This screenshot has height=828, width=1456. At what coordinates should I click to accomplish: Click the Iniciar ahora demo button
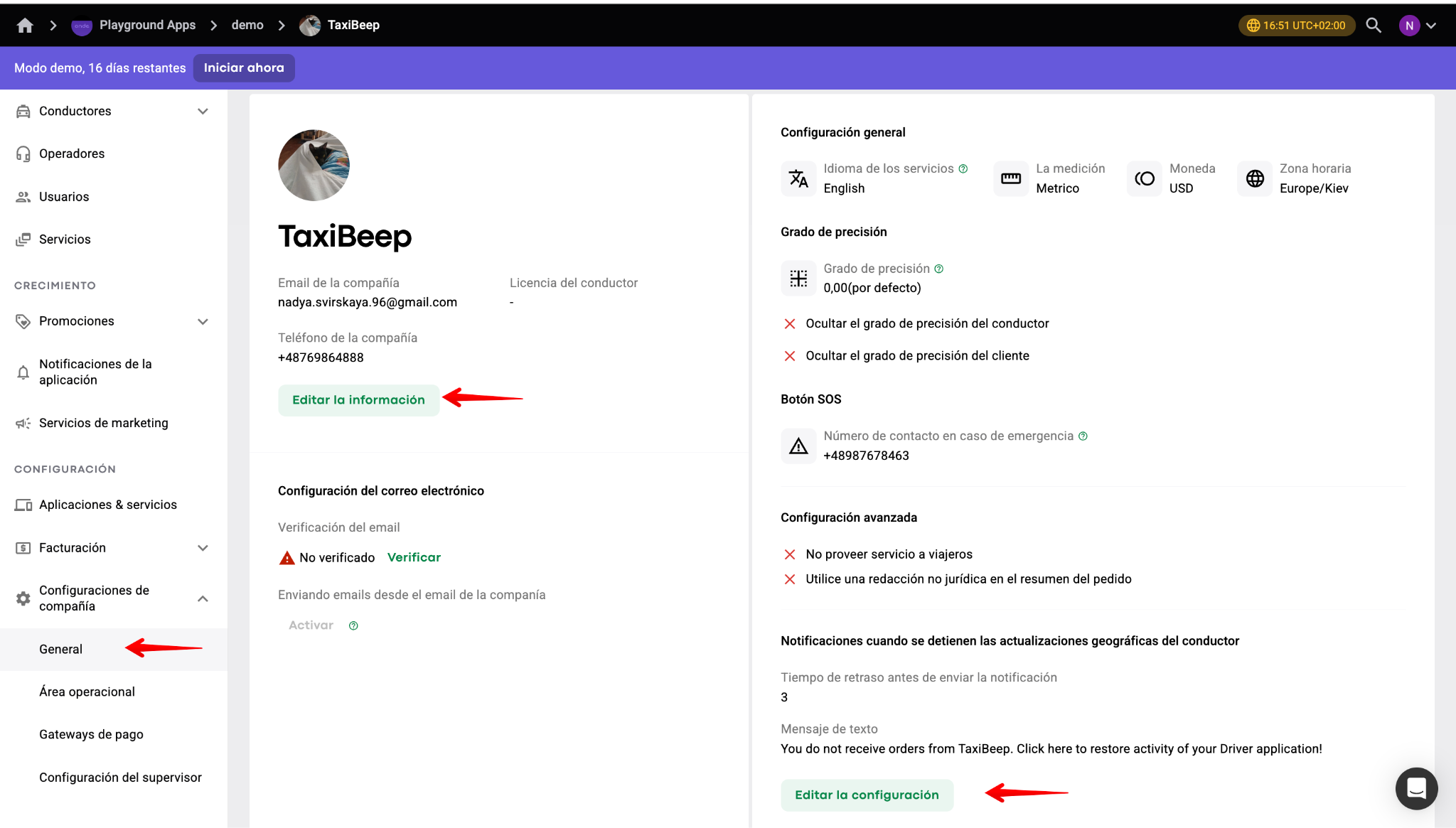coord(244,68)
